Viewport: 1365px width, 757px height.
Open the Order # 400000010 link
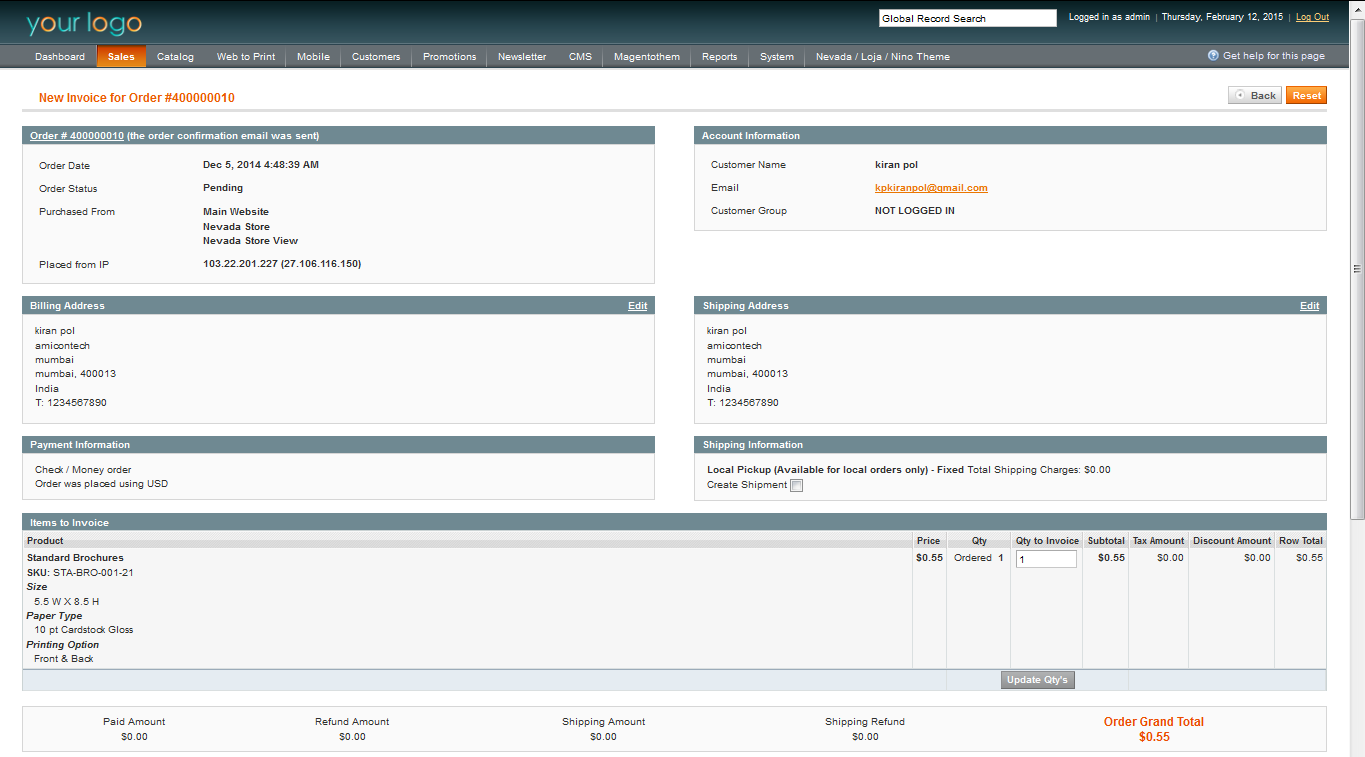pyautogui.click(x=77, y=136)
